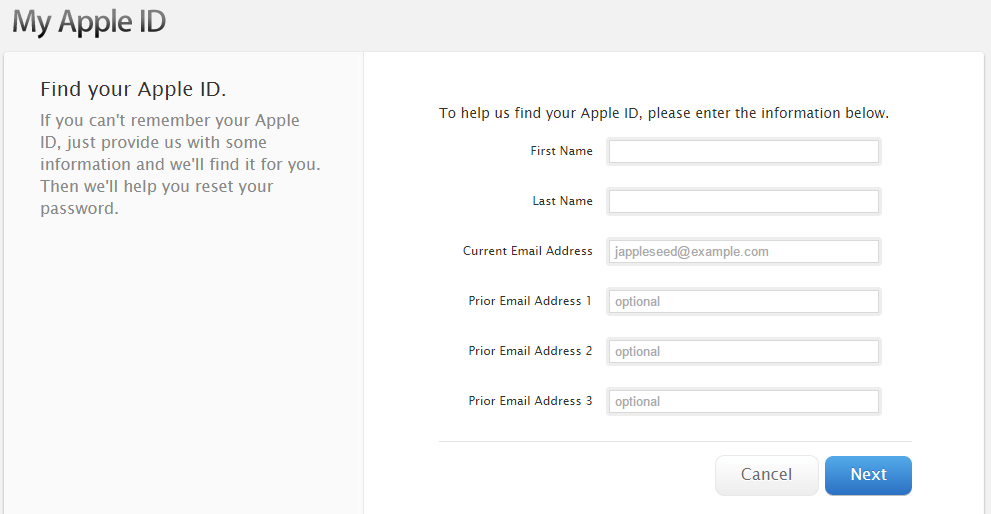Click empty space below the sidebar paragraph
Screen dimensions: 991x514
click(180, 350)
